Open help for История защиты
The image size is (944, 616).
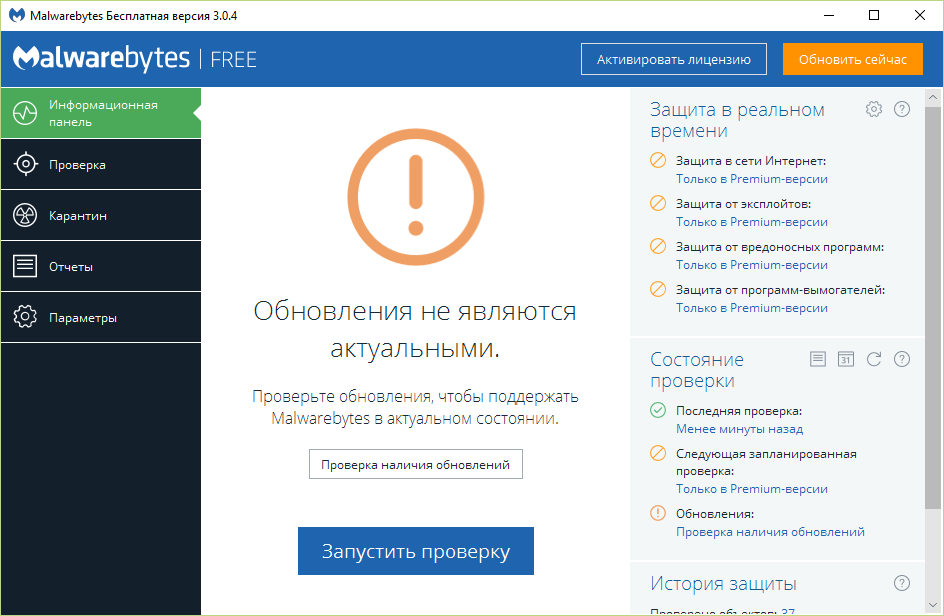pyautogui.click(x=901, y=583)
